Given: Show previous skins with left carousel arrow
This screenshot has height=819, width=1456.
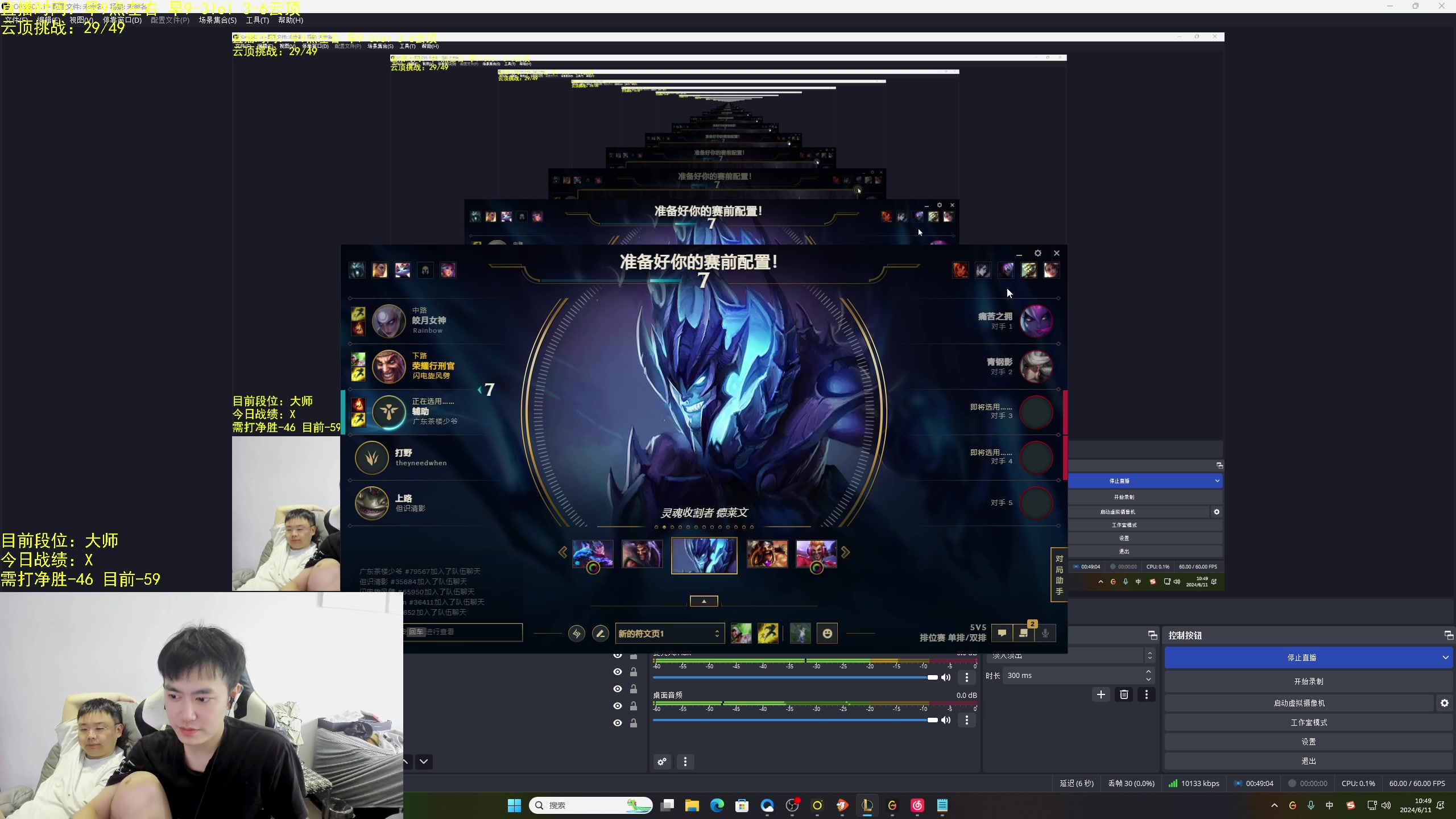Looking at the screenshot, I should click(x=562, y=552).
